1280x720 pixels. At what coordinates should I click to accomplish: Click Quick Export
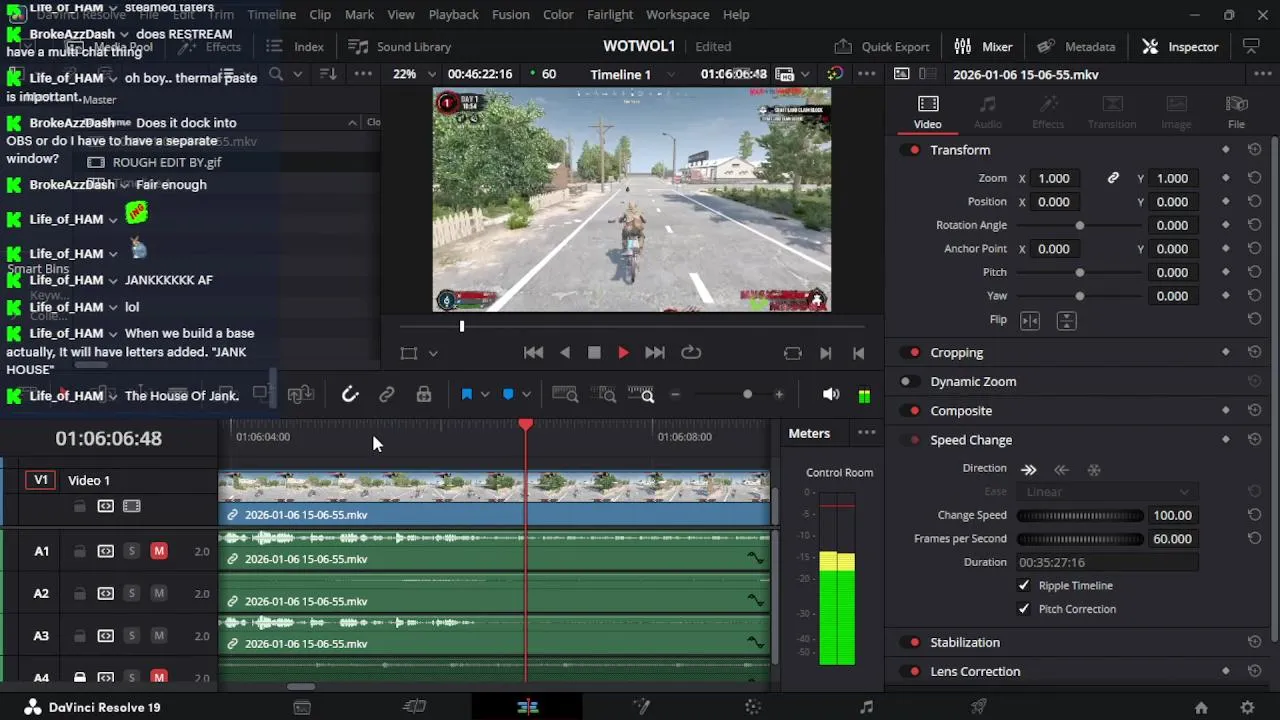tap(881, 47)
